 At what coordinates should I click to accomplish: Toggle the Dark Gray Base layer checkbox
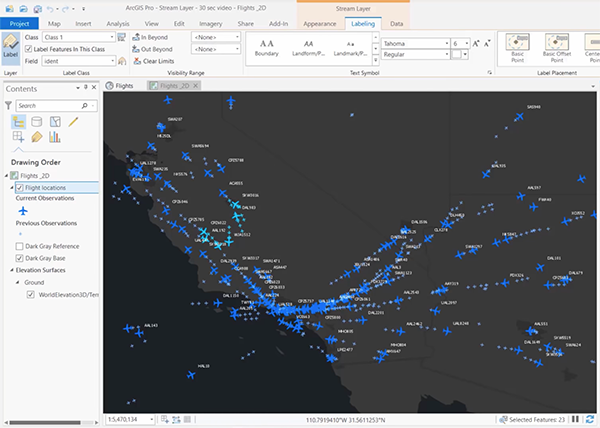point(20,258)
